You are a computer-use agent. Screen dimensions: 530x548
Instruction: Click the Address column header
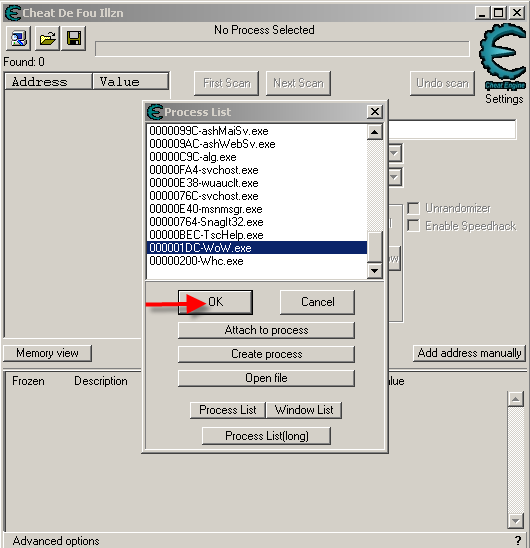click(x=49, y=82)
